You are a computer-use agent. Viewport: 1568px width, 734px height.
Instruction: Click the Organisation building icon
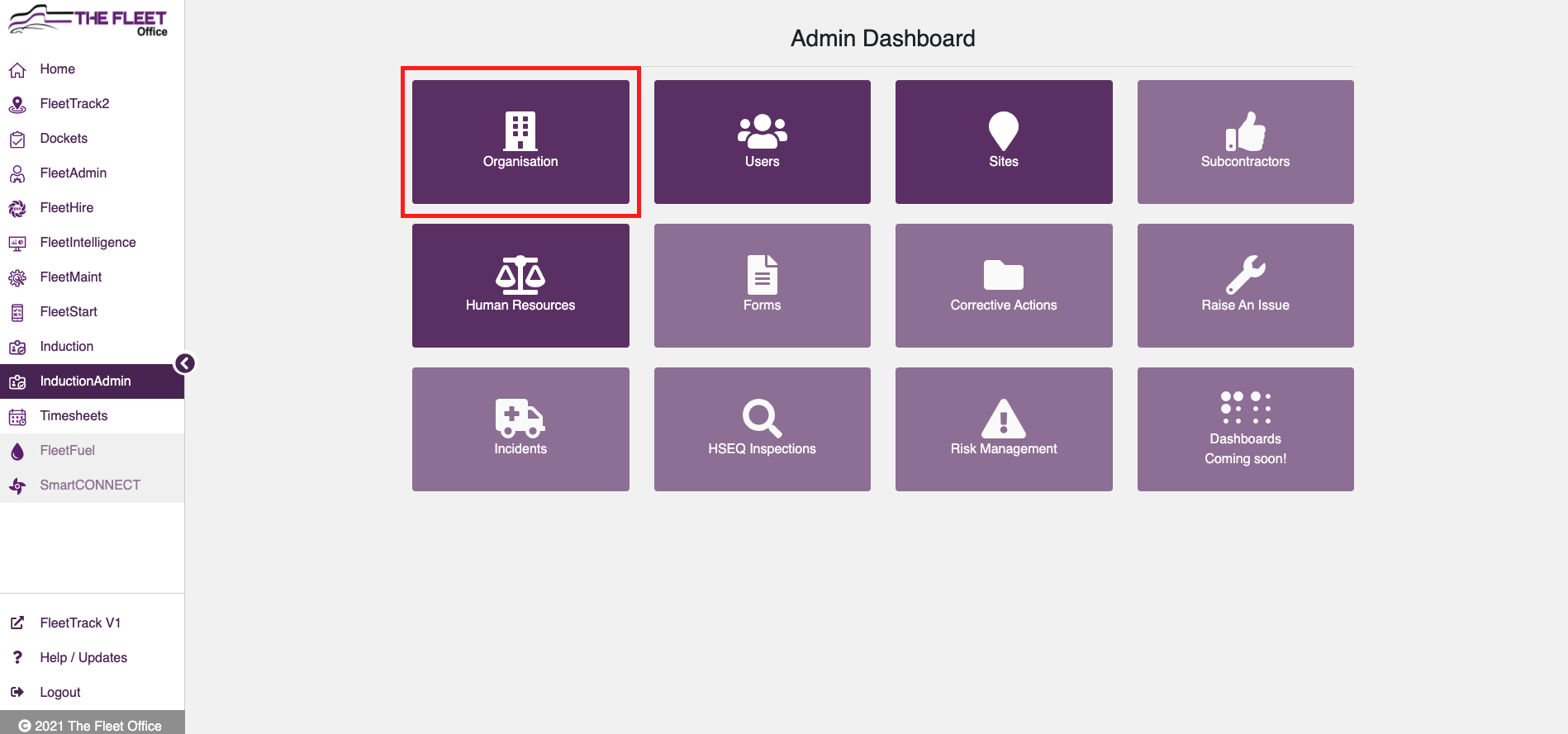point(520,130)
